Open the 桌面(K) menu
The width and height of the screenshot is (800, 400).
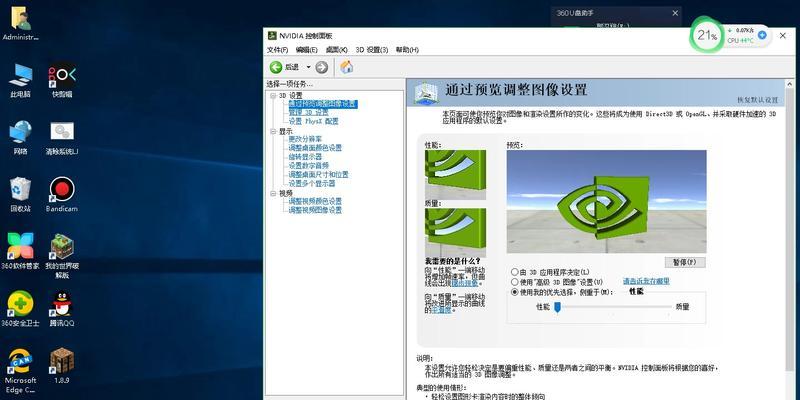tap(336, 50)
